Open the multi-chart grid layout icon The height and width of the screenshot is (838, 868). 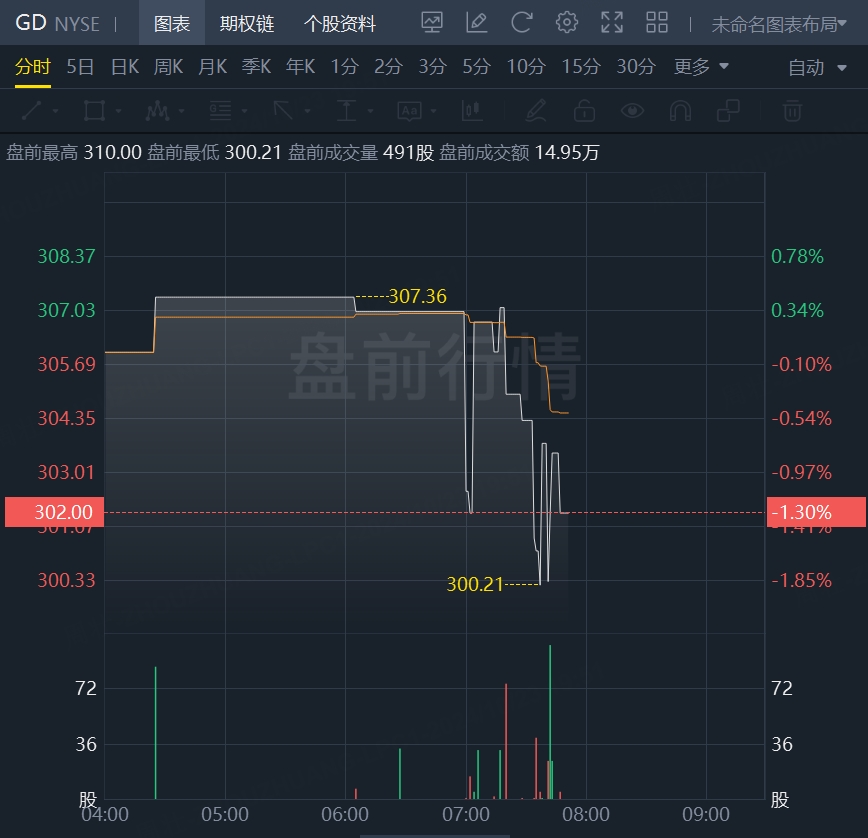(657, 23)
